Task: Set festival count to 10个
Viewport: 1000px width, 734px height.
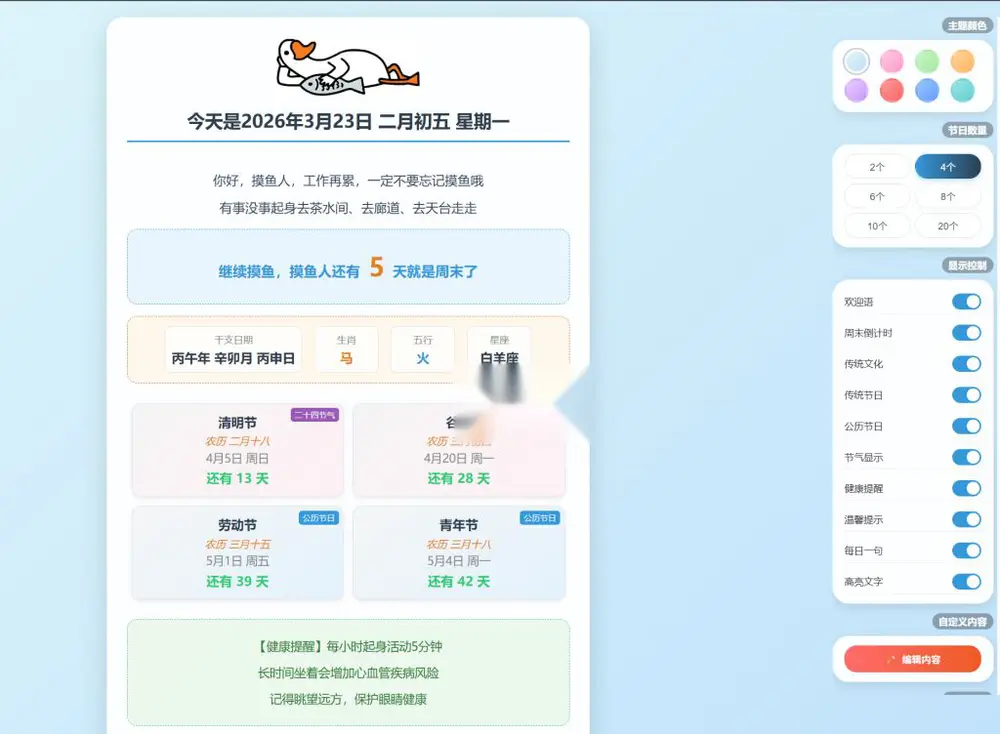Action: [877, 226]
